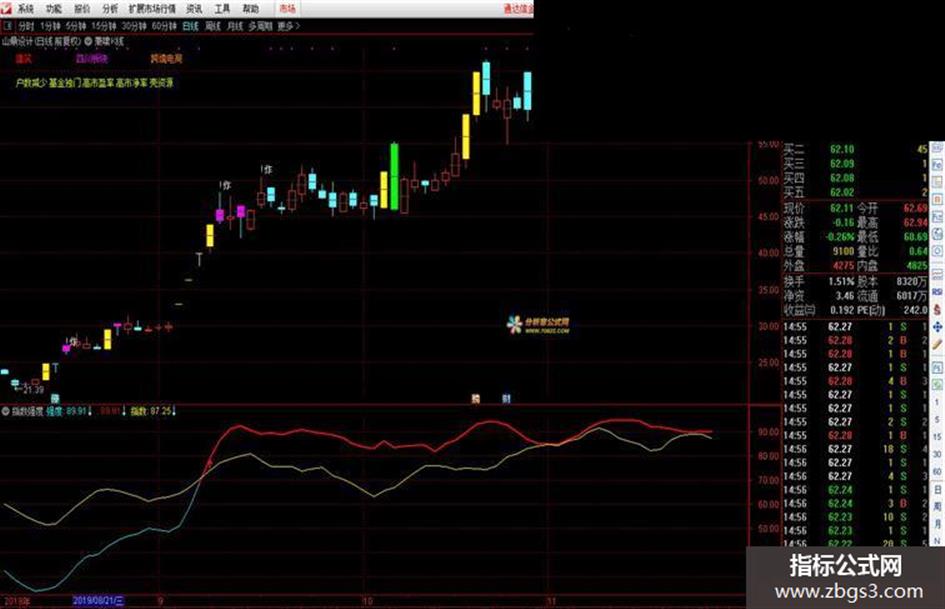Open the 扩展市场行情 menu

tap(152, 8)
